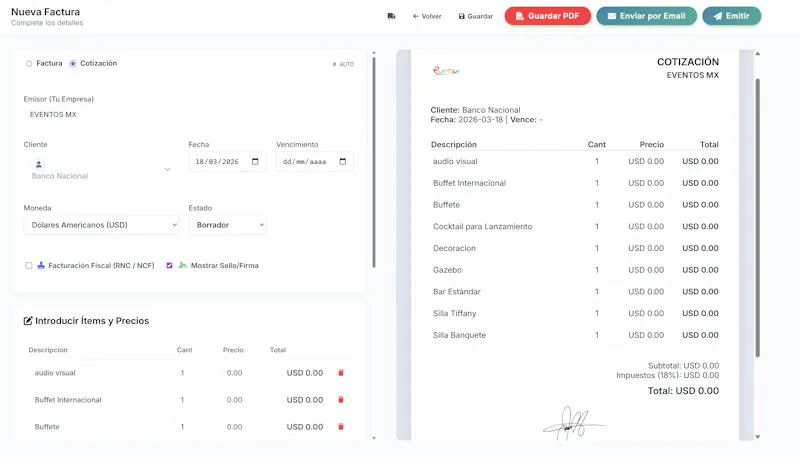Save the draft with Guardar
Screen dimensions: 800x457
(x=476, y=16)
